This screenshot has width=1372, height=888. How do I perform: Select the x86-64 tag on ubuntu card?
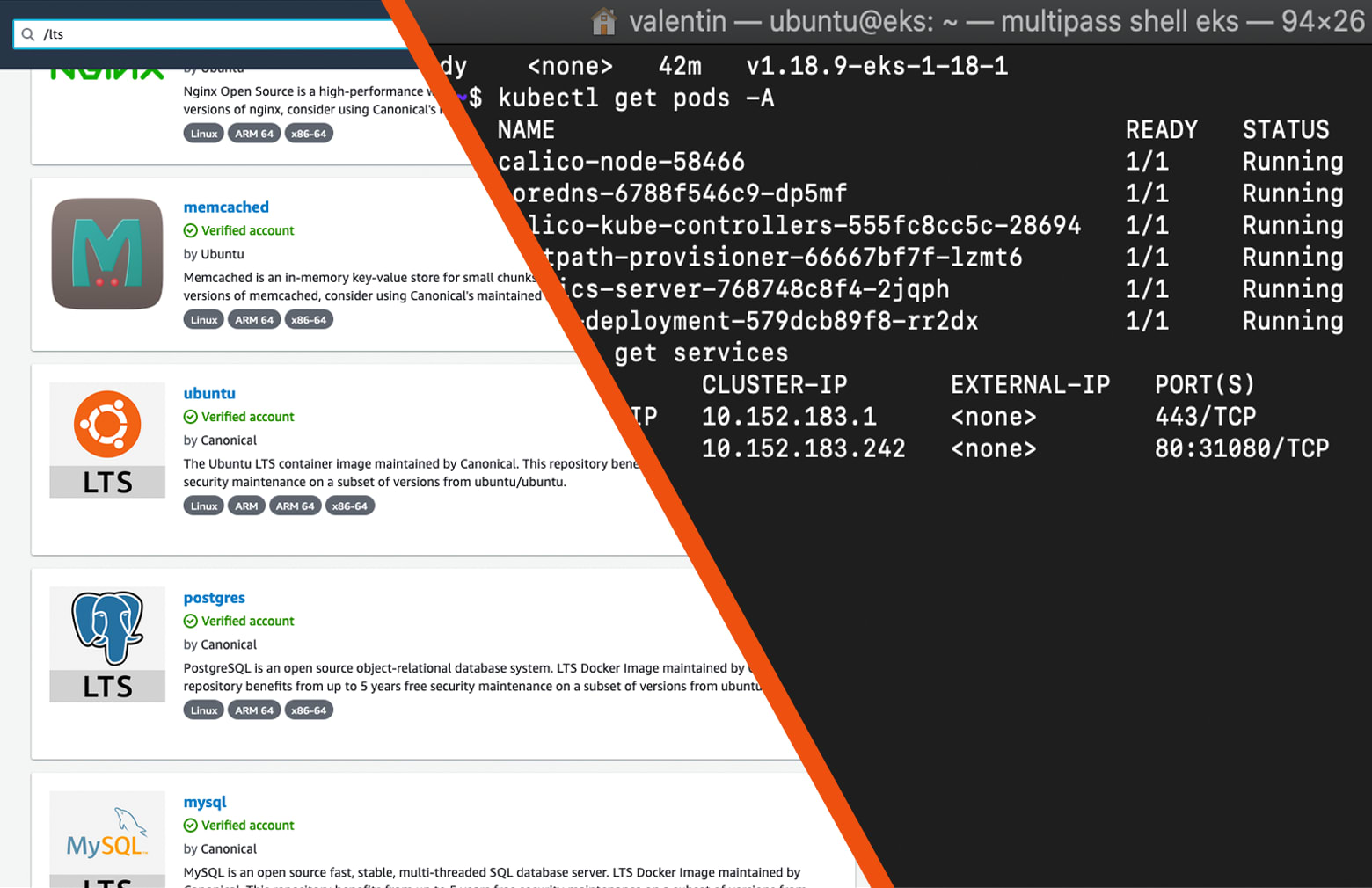pos(350,506)
